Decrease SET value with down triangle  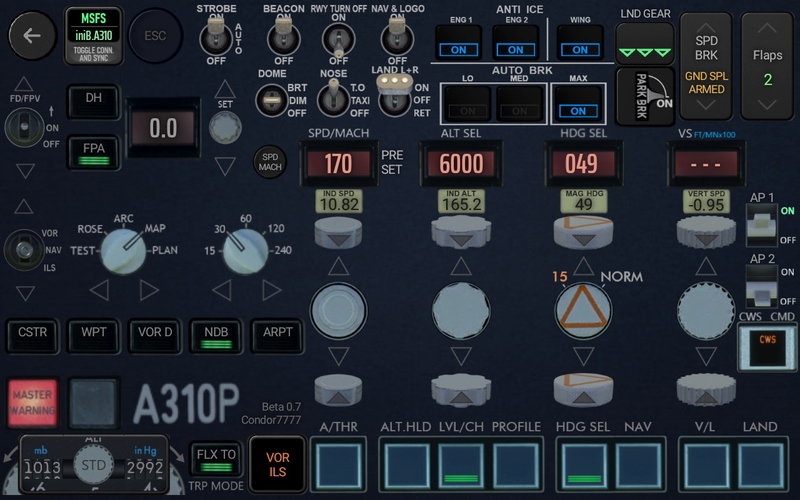tap(225, 166)
